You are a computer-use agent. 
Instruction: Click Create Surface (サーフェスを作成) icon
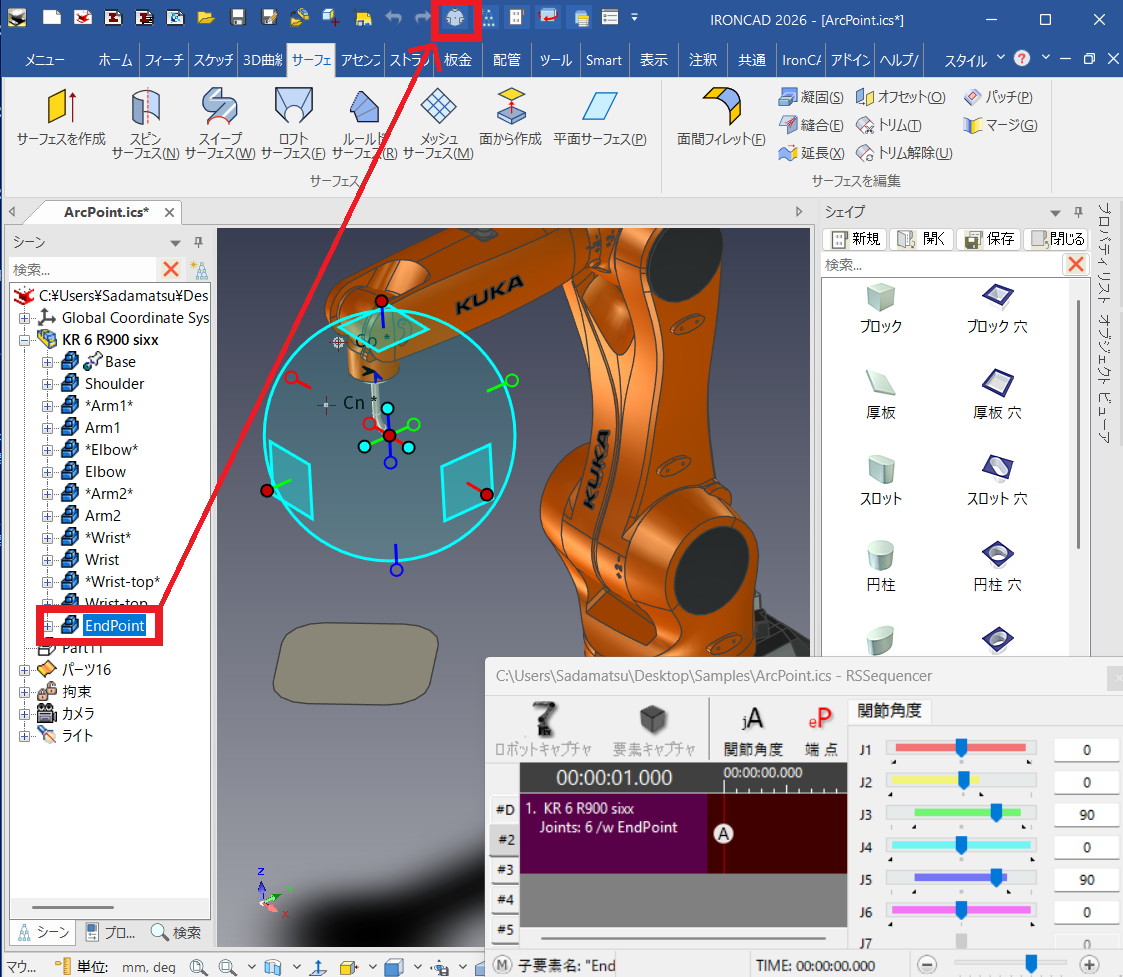62,116
